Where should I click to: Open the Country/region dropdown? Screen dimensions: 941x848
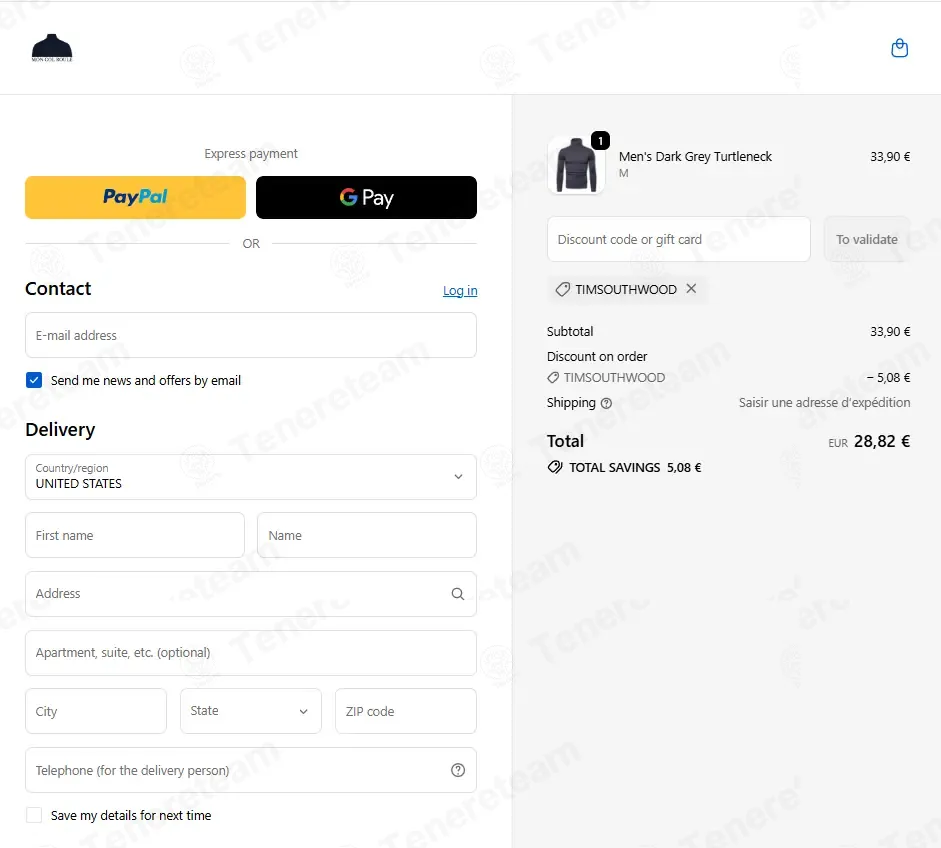pyautogui.click(x=251, y=477)
